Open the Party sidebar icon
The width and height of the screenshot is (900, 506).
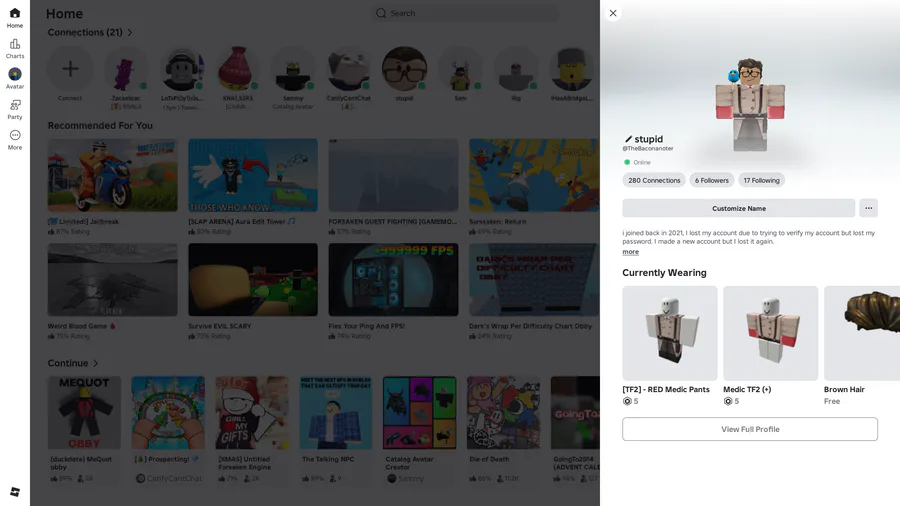[15, 109]
